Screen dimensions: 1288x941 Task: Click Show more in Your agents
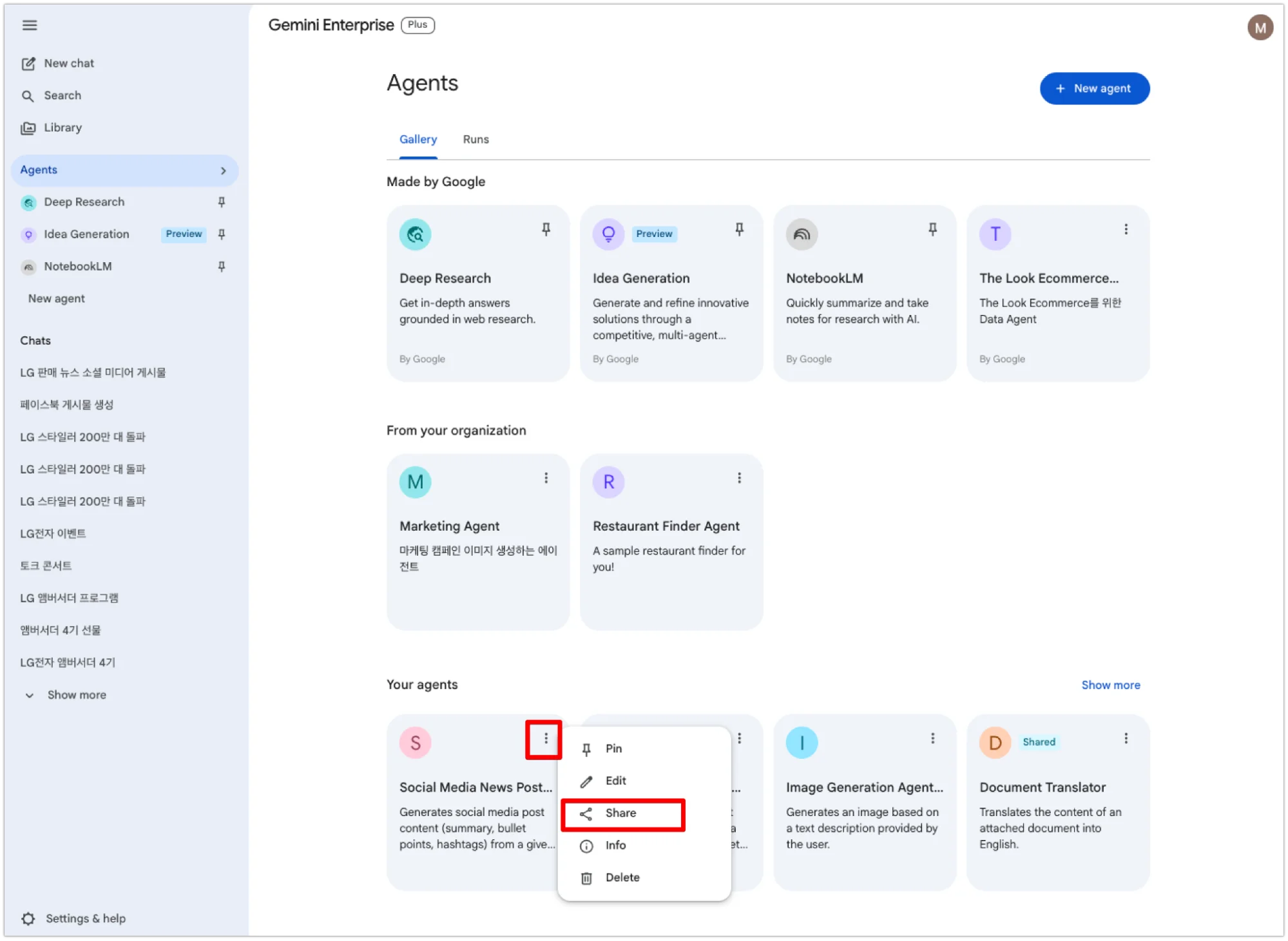pyautogui.click(x=1110, y=685)
